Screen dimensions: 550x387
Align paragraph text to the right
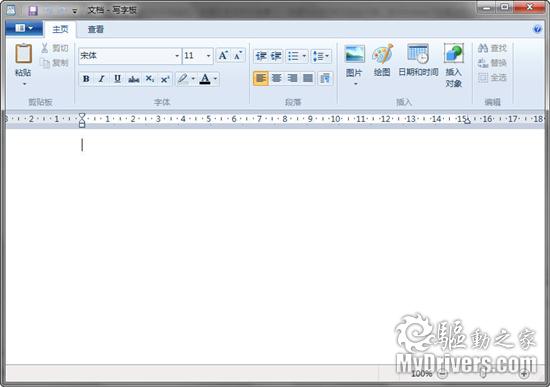pos(292,78)
